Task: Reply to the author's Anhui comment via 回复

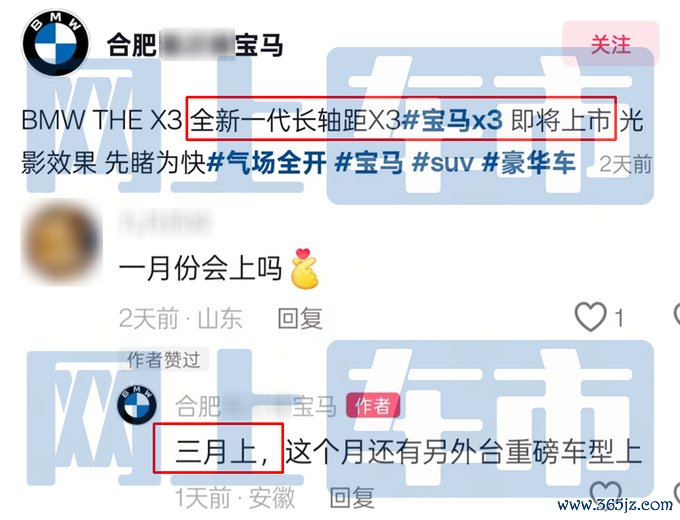Action: (x=352, y=497)
